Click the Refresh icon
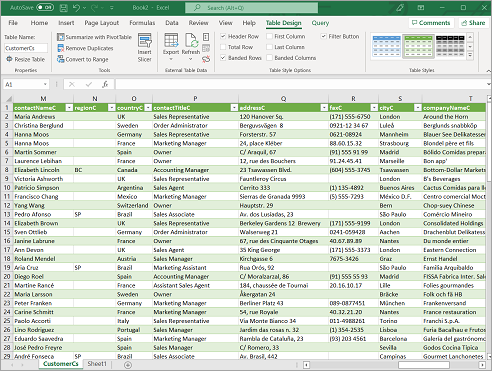The image size is (492, 371). point(191,40)
